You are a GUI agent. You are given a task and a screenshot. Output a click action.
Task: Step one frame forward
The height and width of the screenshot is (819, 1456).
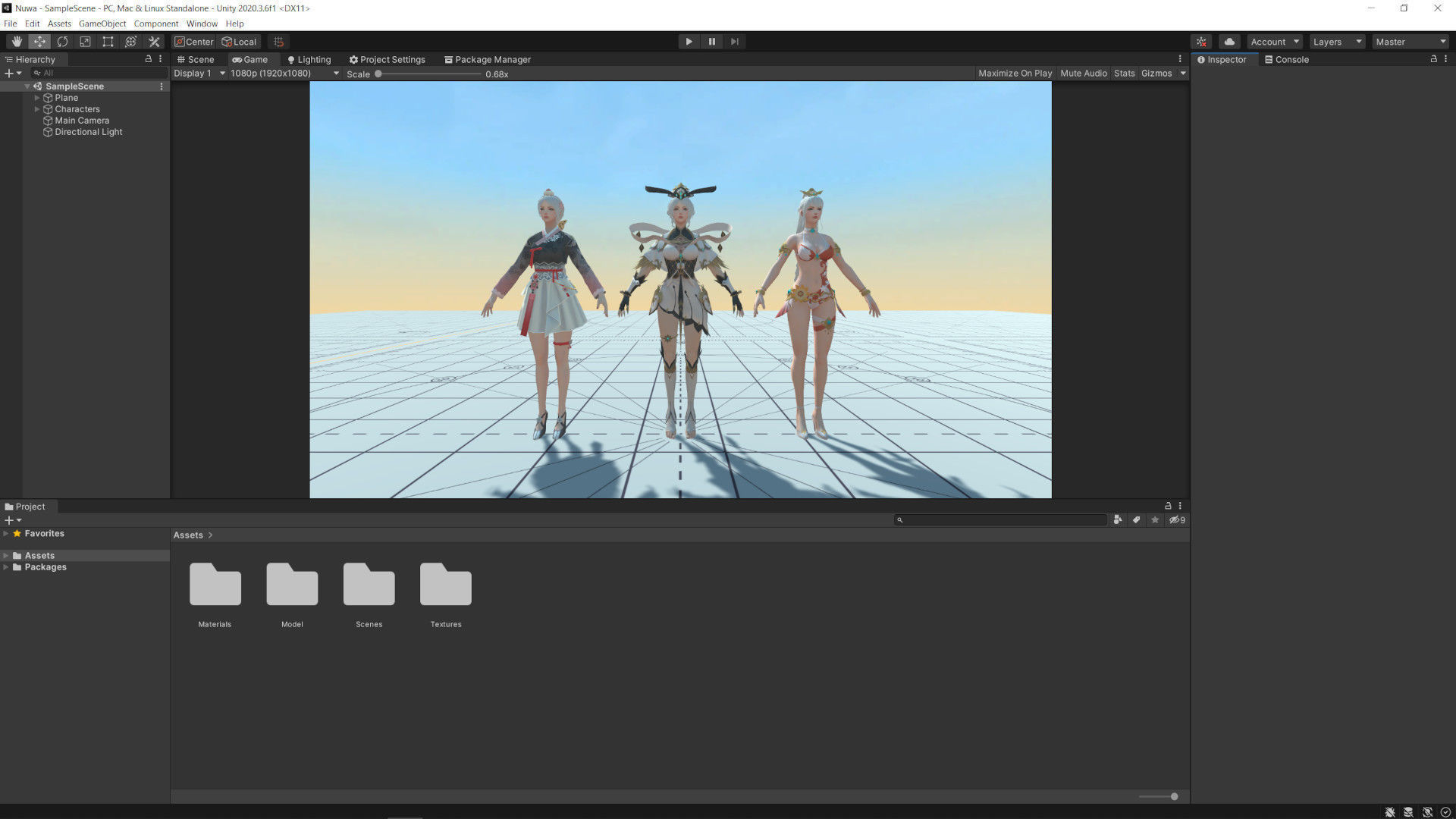point(734,42)
